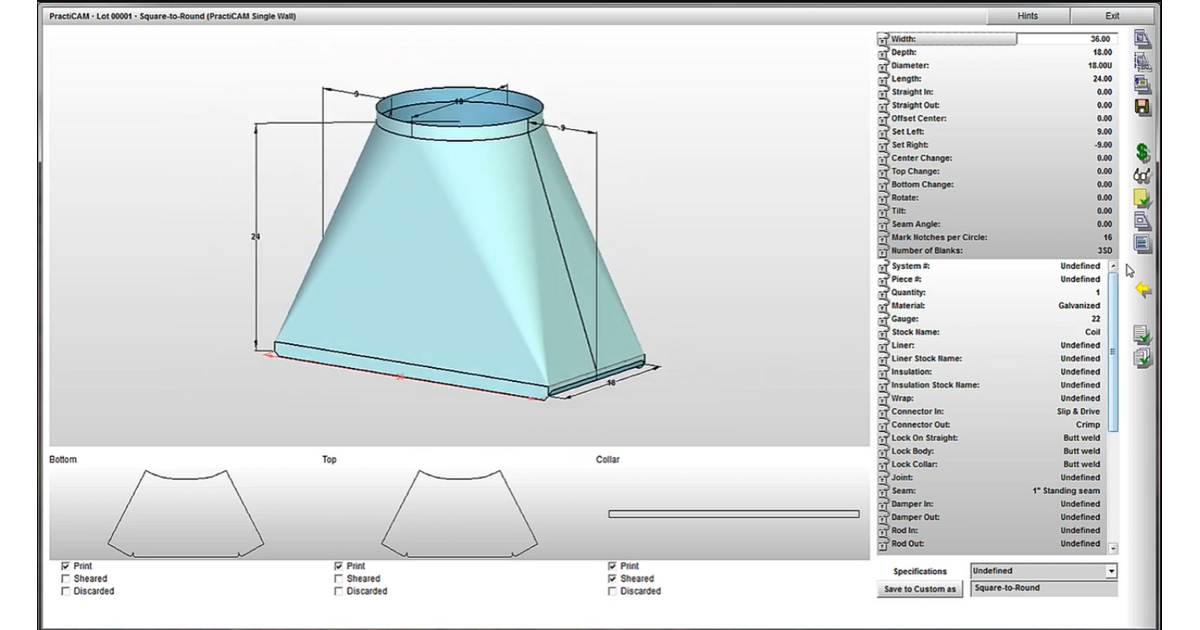
Task: Click the Length value 24.00
Action: 1101,78
